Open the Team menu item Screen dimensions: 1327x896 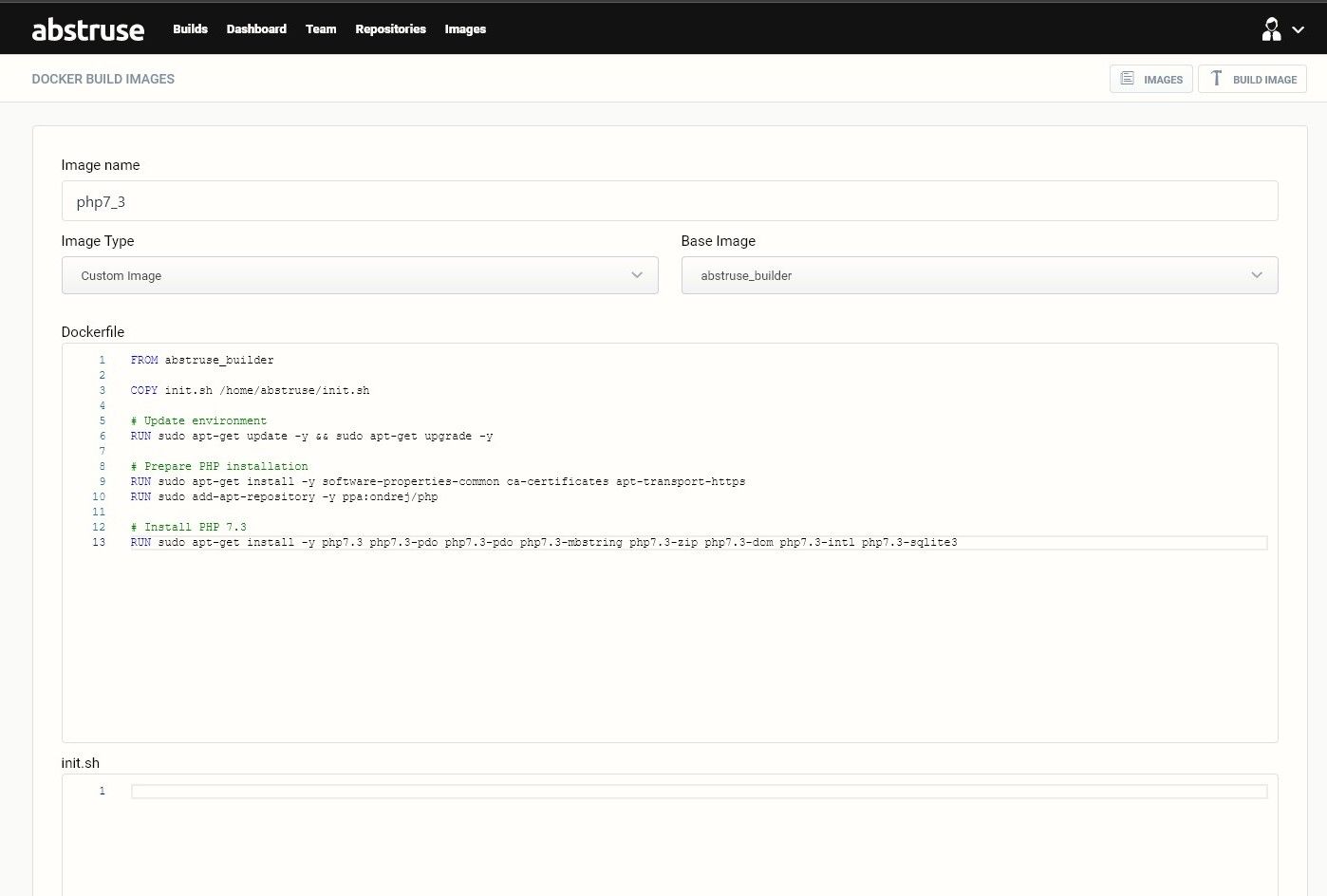pyautogui.click(x=321, y=29)
